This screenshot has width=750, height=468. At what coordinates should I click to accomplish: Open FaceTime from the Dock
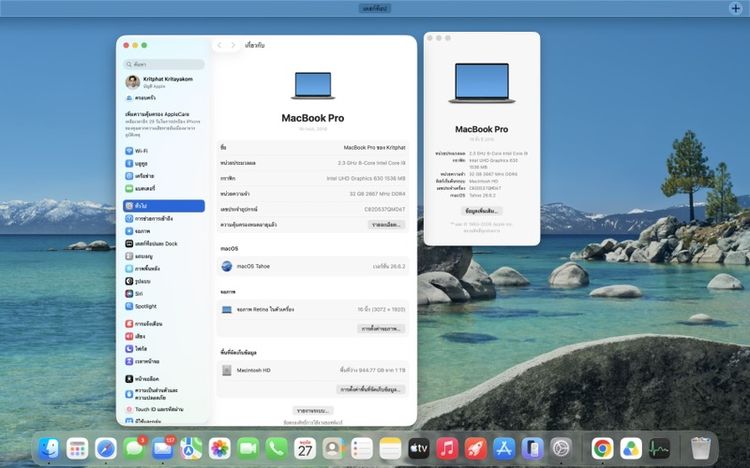(248, 448)
